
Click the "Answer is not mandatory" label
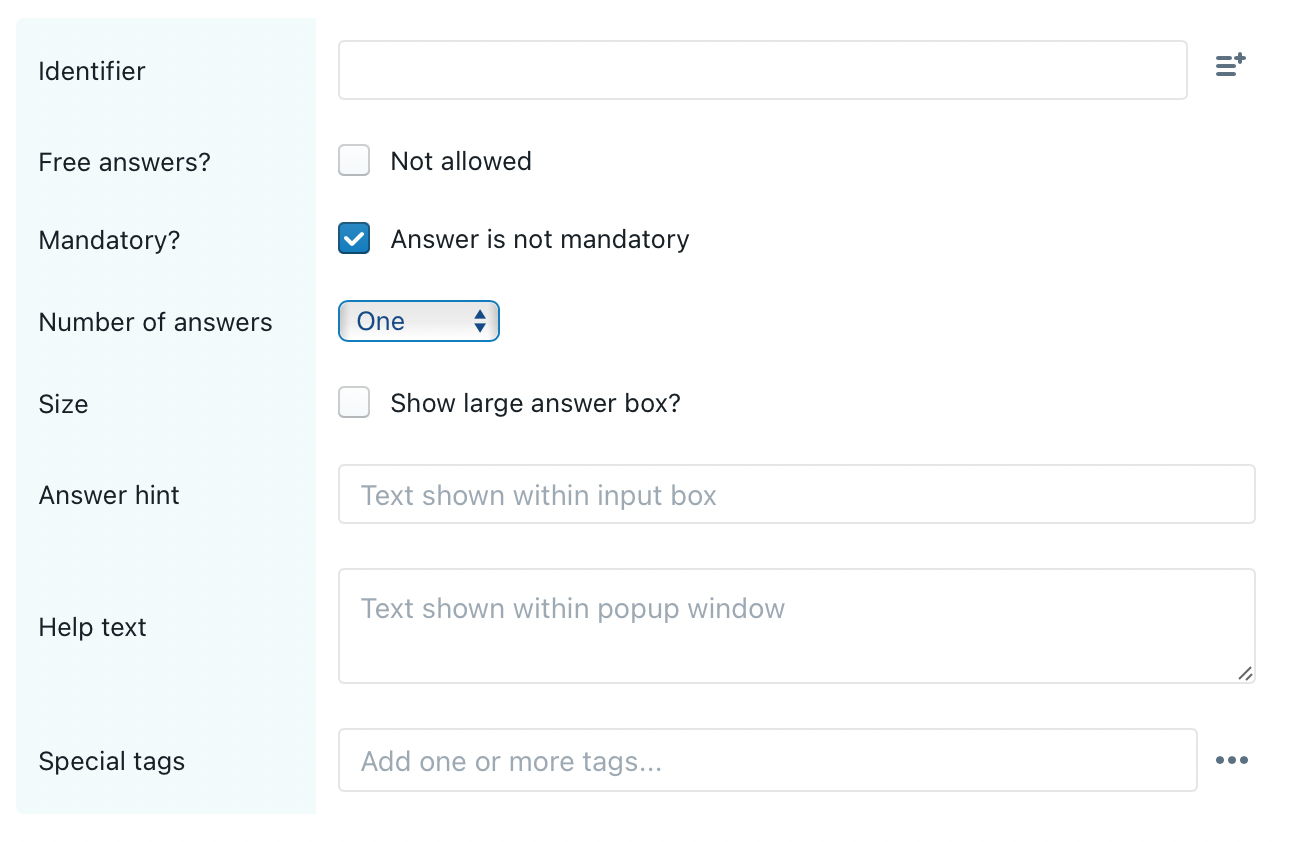539,239
